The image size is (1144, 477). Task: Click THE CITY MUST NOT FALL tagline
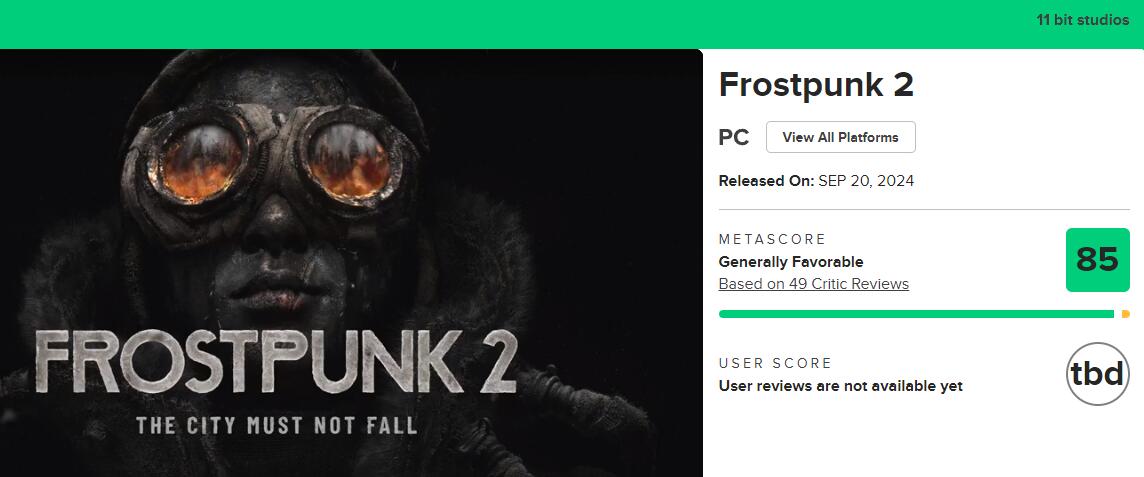276,424
